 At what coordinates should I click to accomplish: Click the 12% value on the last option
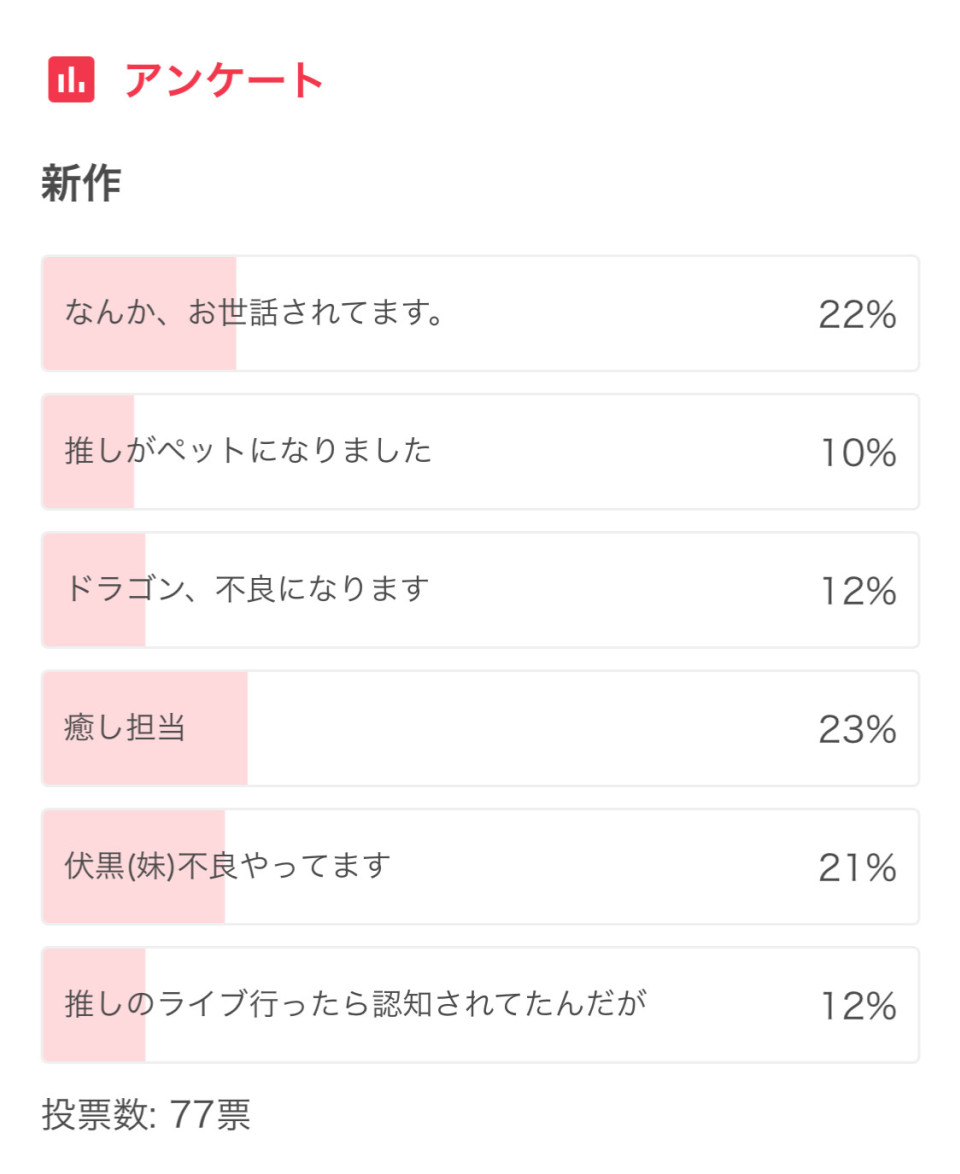point(859,1006)
